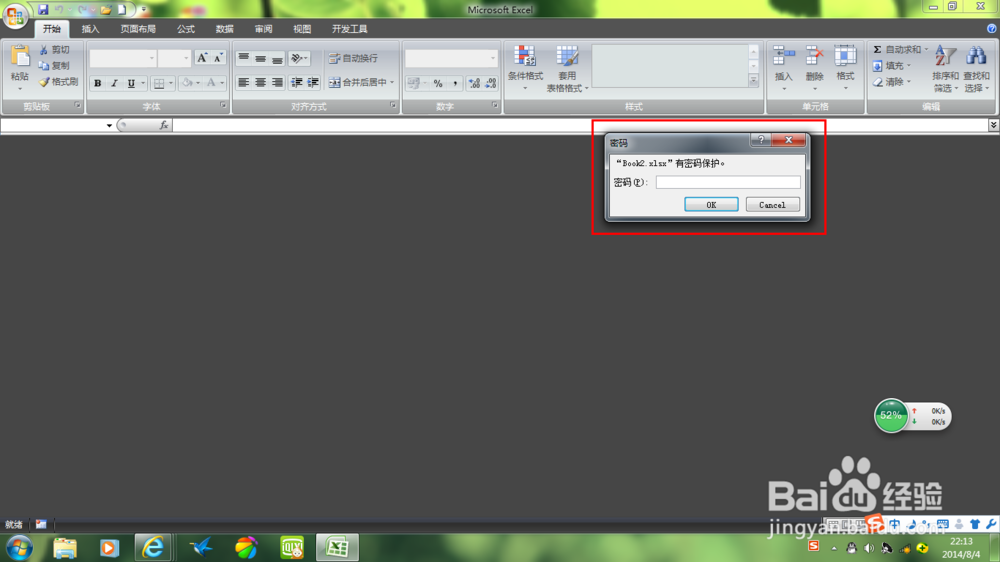Image resolution: width=1000 pixels, height=562 pixels.
Task: Open the number format dropdown
Action: coord(492,58)
